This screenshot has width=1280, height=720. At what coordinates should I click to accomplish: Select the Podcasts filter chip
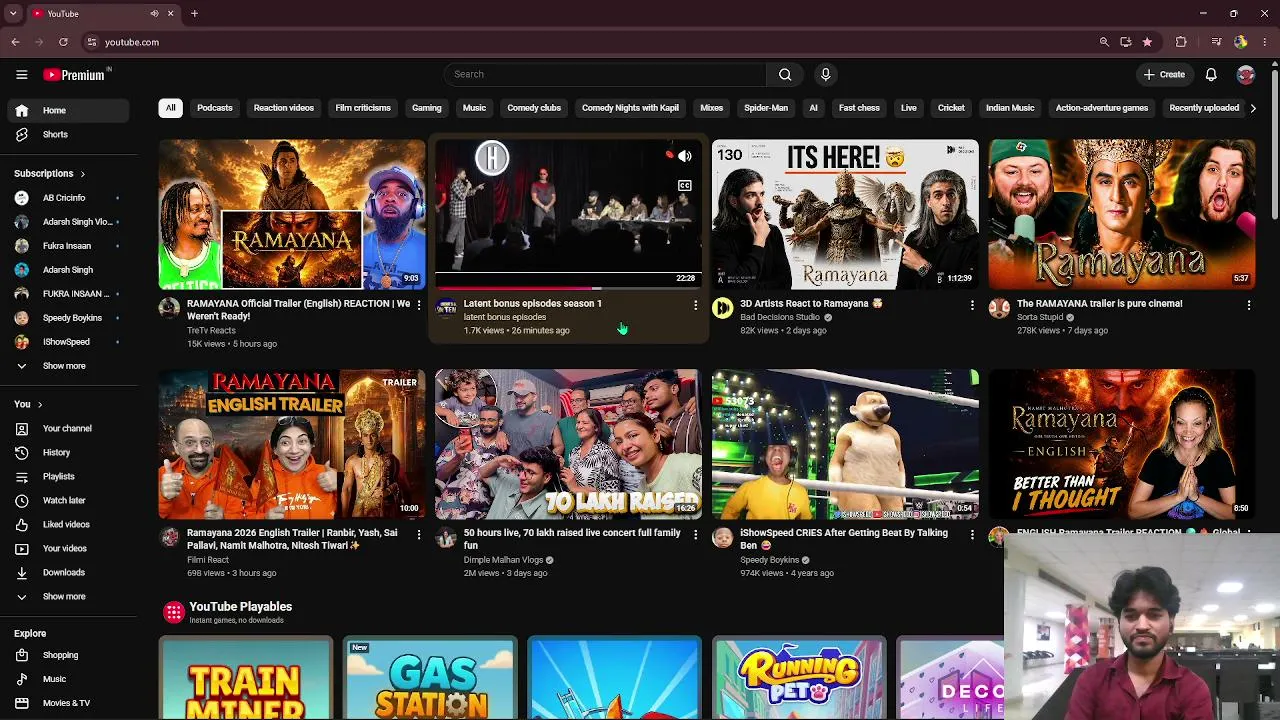[215, 108]
